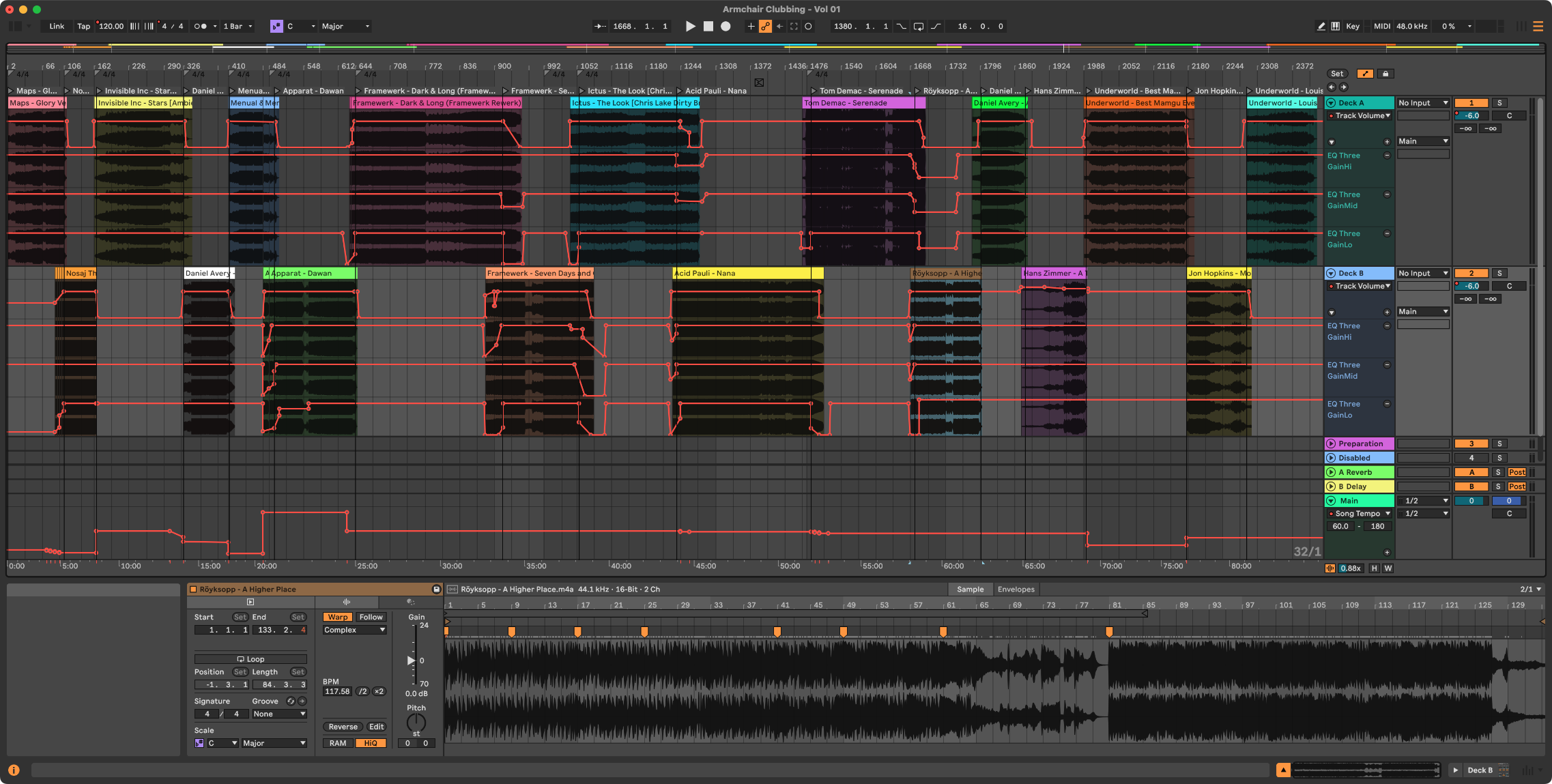Viewport: 1552px width, 784px height.
Task: Solo the Deck A track
Action: [x=1499, y=103]
